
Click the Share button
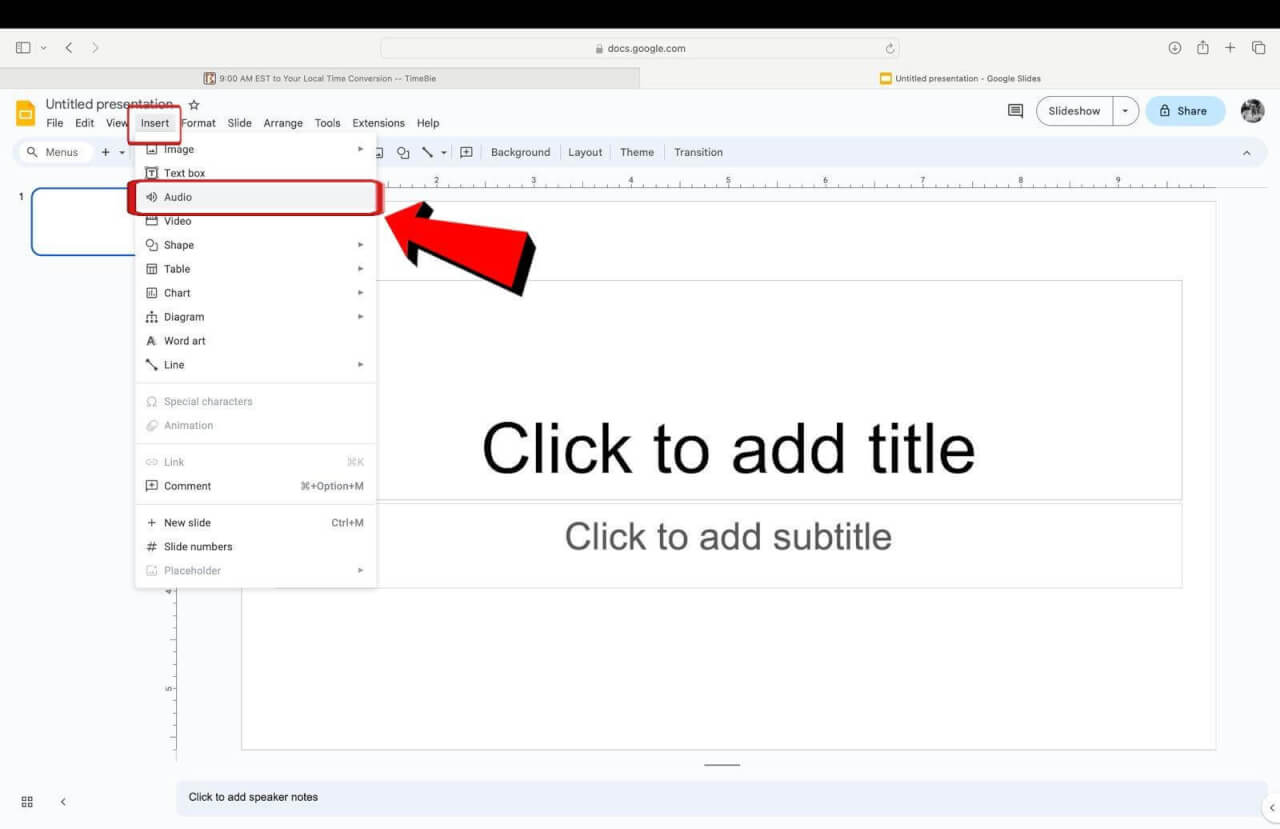[1185, 111]
